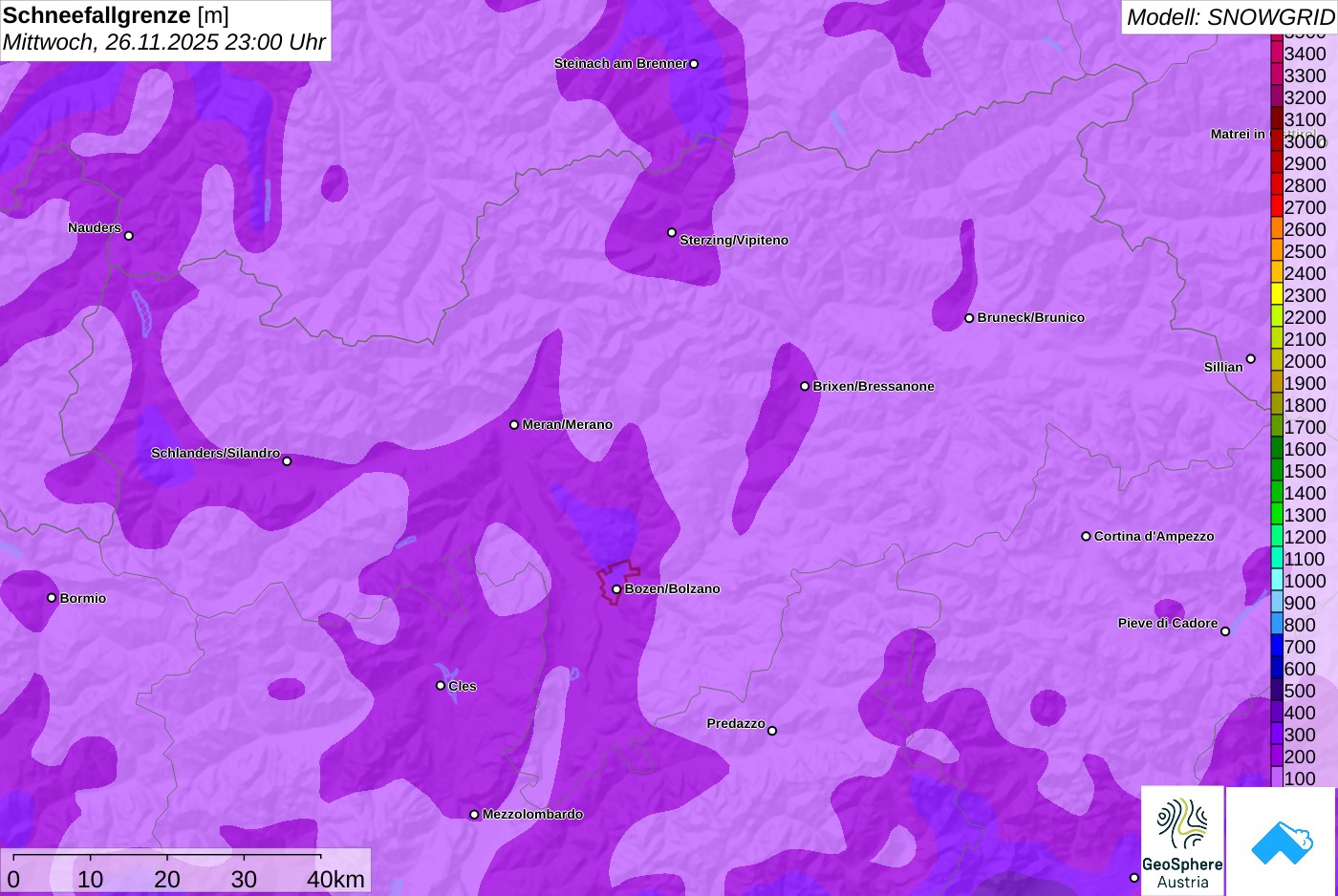Select the 2300 yellow legend swatch

coord(1277,295)
